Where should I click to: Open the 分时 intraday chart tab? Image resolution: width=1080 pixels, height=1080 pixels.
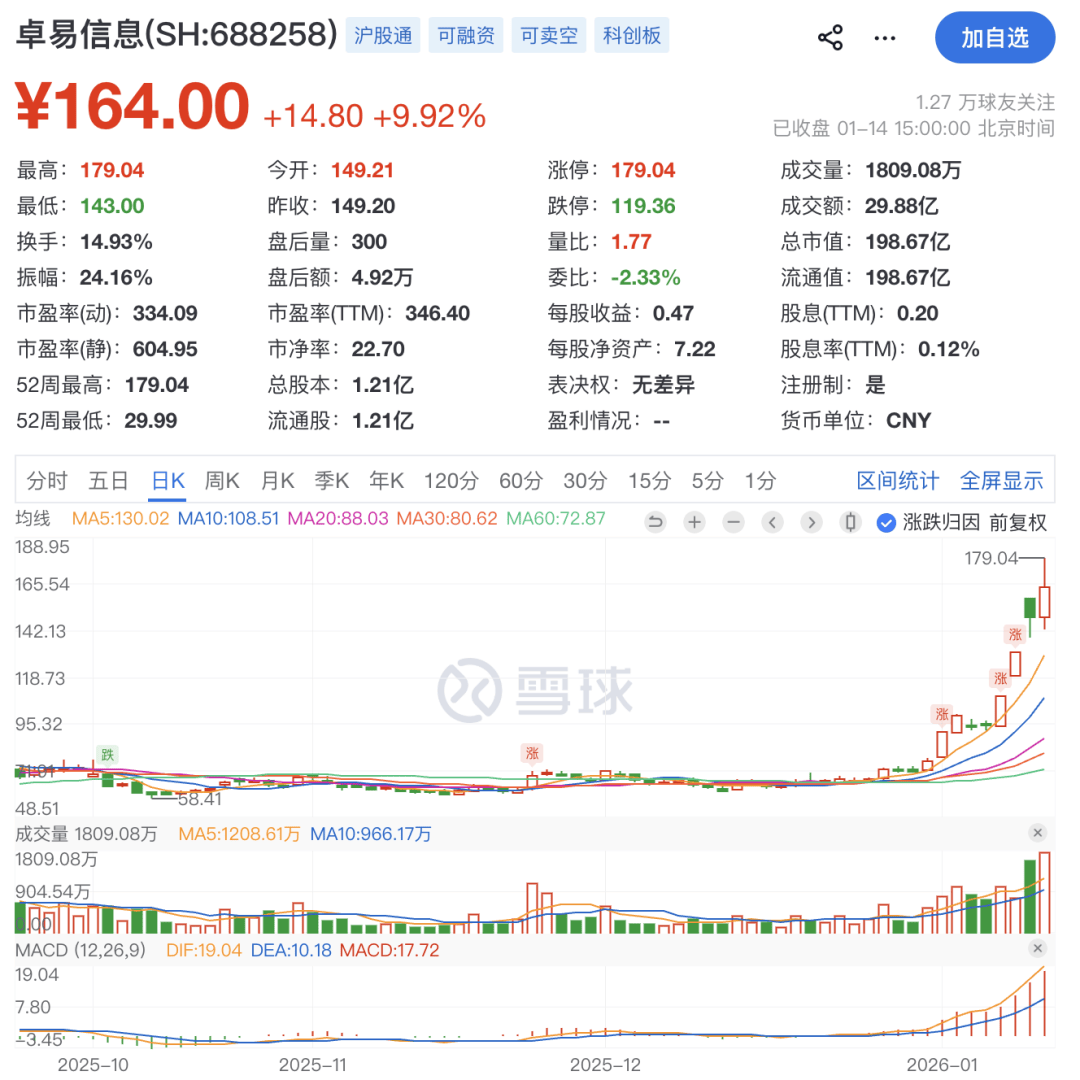click(46, 481)
